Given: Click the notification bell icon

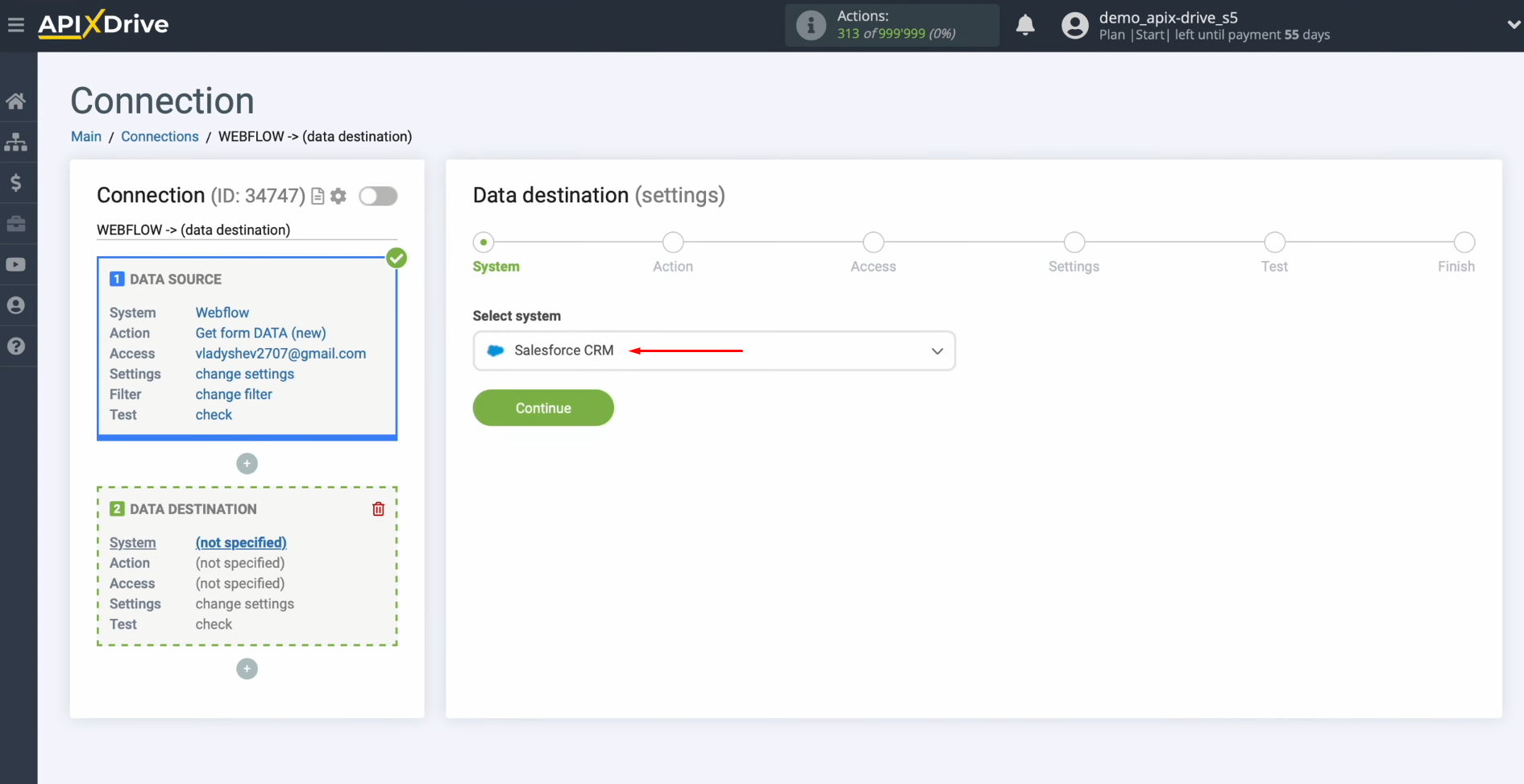Looking at the screenshot, I should tap(1025, 25).
